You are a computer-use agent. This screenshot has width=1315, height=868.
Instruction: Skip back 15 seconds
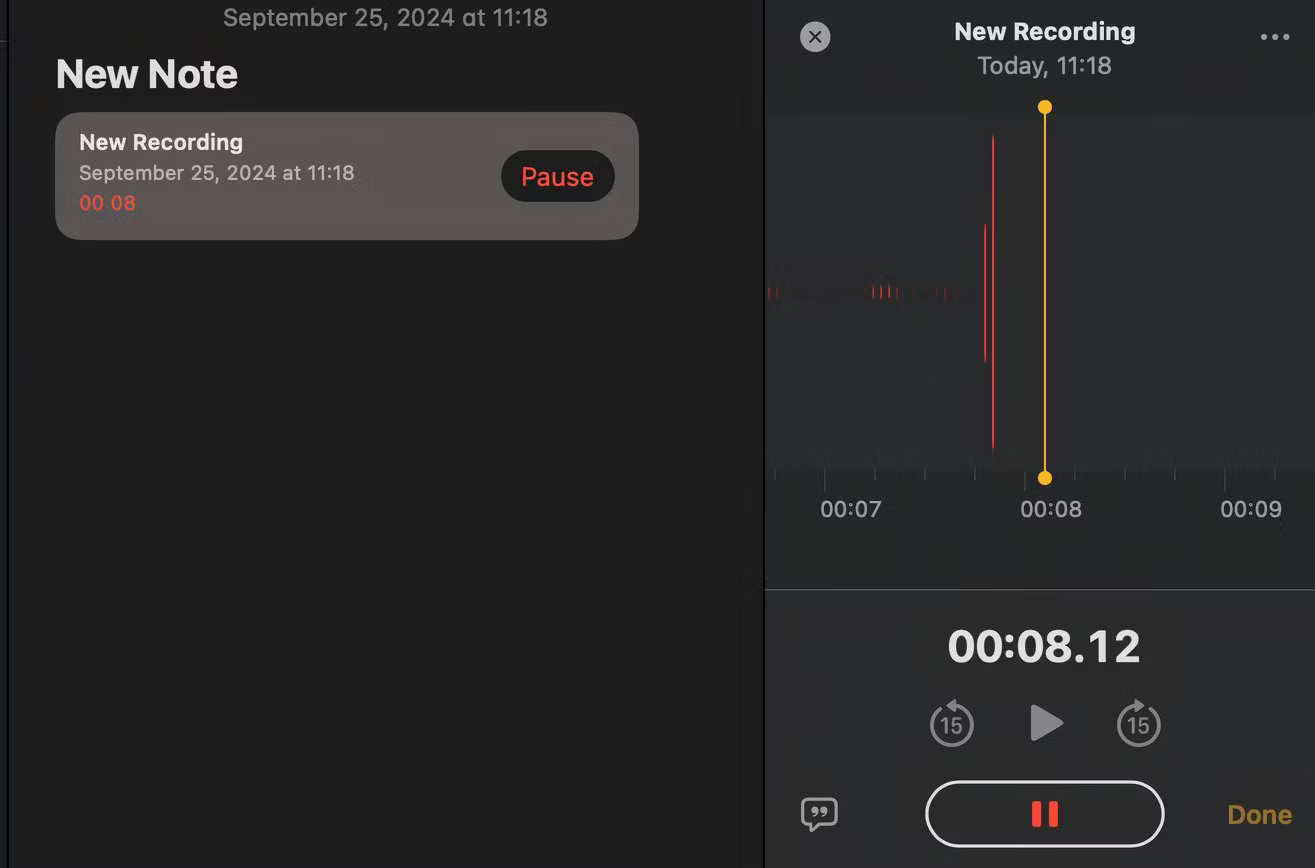[951, 723]
